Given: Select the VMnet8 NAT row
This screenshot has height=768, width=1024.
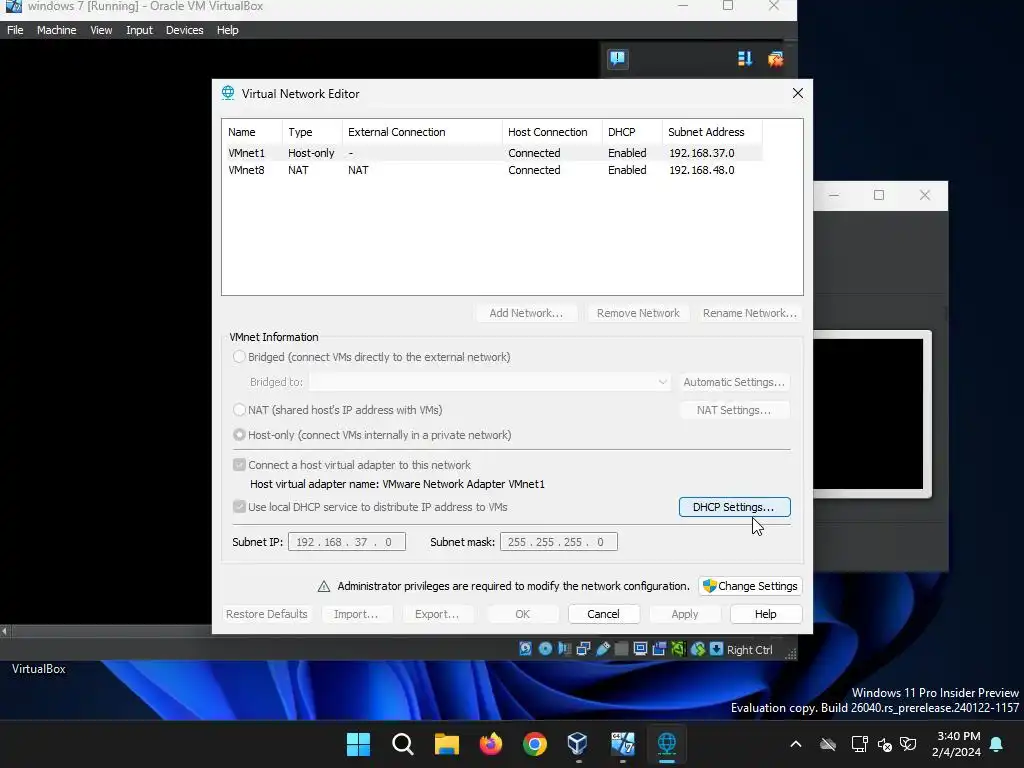Looking at the screenshot, I should tap(492, 170).
